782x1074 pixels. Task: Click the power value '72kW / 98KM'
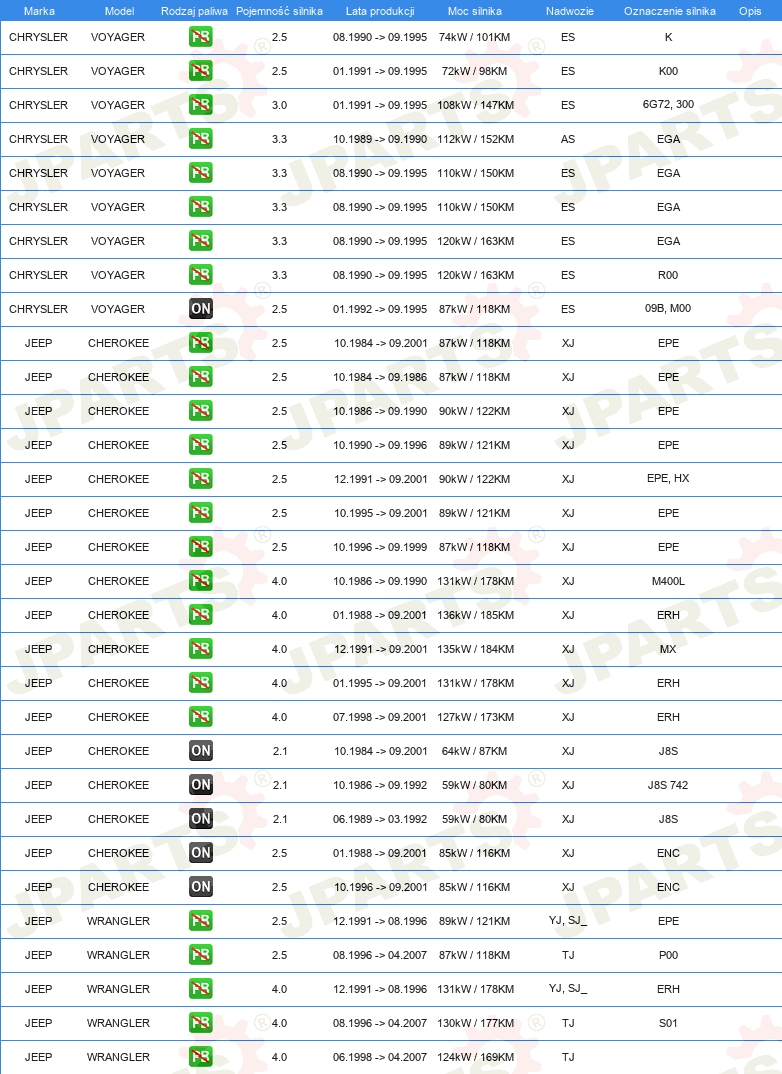click(475, 71)
